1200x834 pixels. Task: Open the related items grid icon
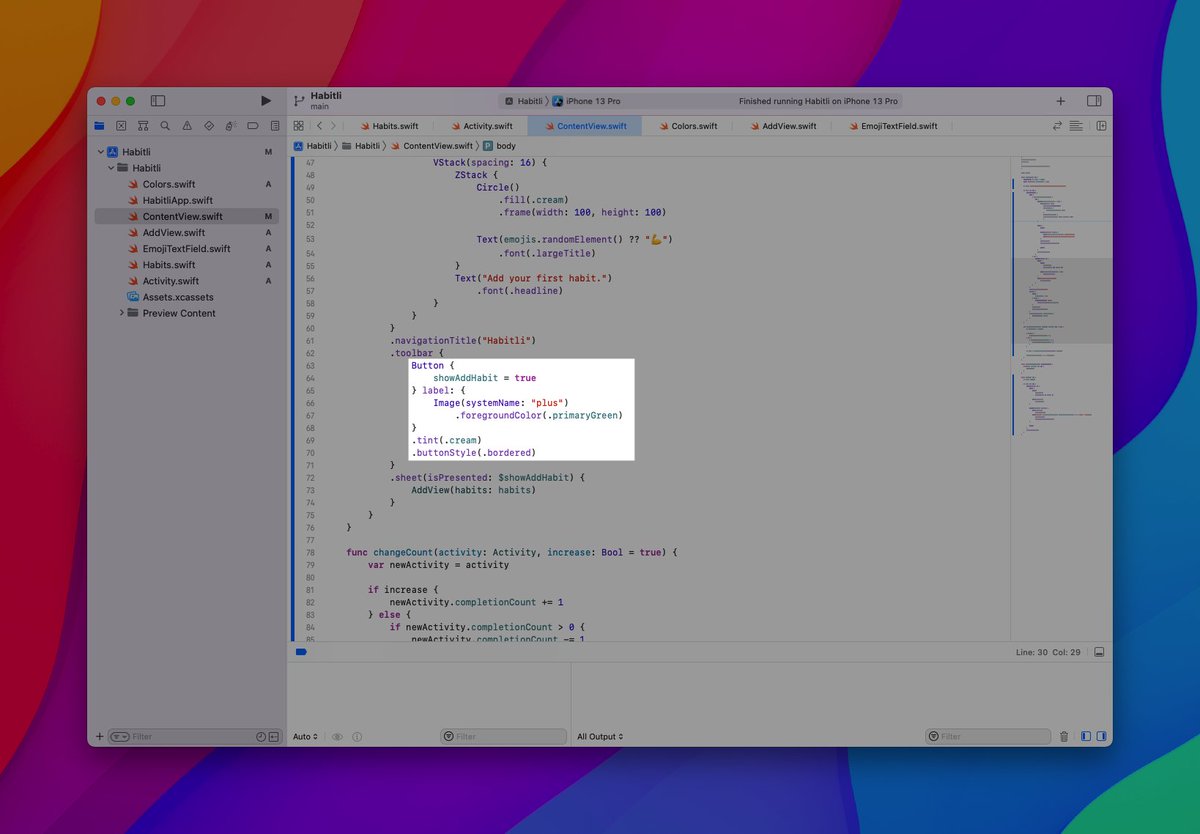(298, 126)
